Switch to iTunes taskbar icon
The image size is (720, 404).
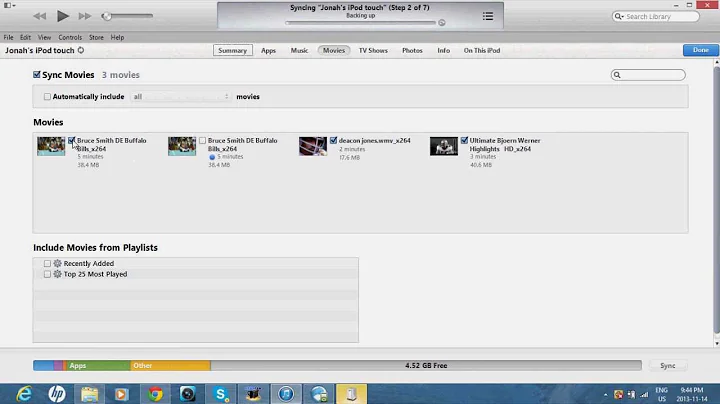click(286, 394)
